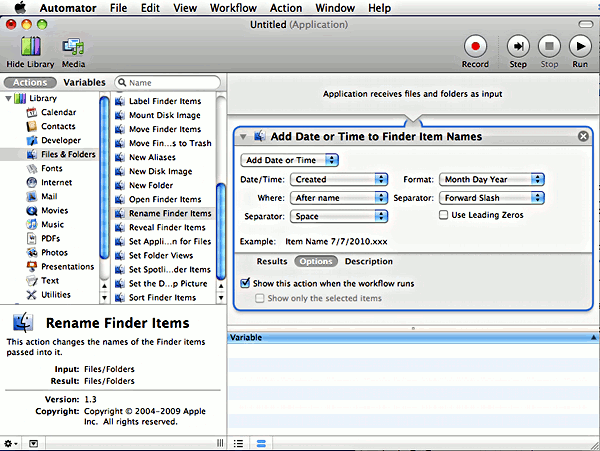Open the Date/Time Created dropdown
600x451 pixels.
(x=339, y=179)
